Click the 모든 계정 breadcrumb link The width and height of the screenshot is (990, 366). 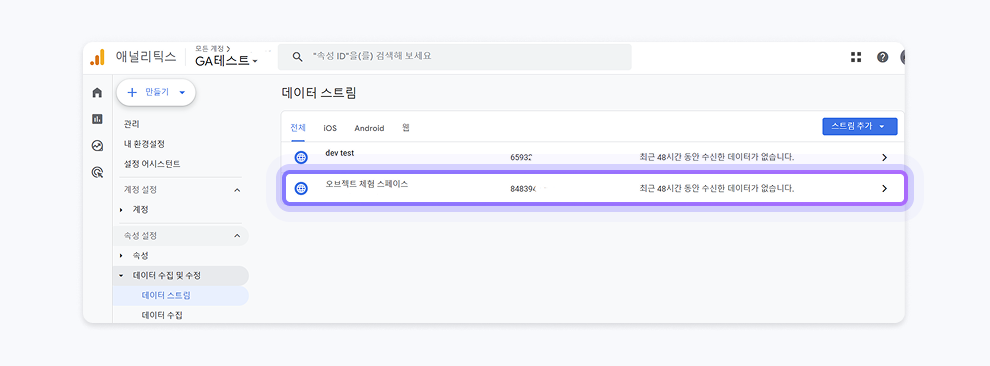click(x=213, y=48)
